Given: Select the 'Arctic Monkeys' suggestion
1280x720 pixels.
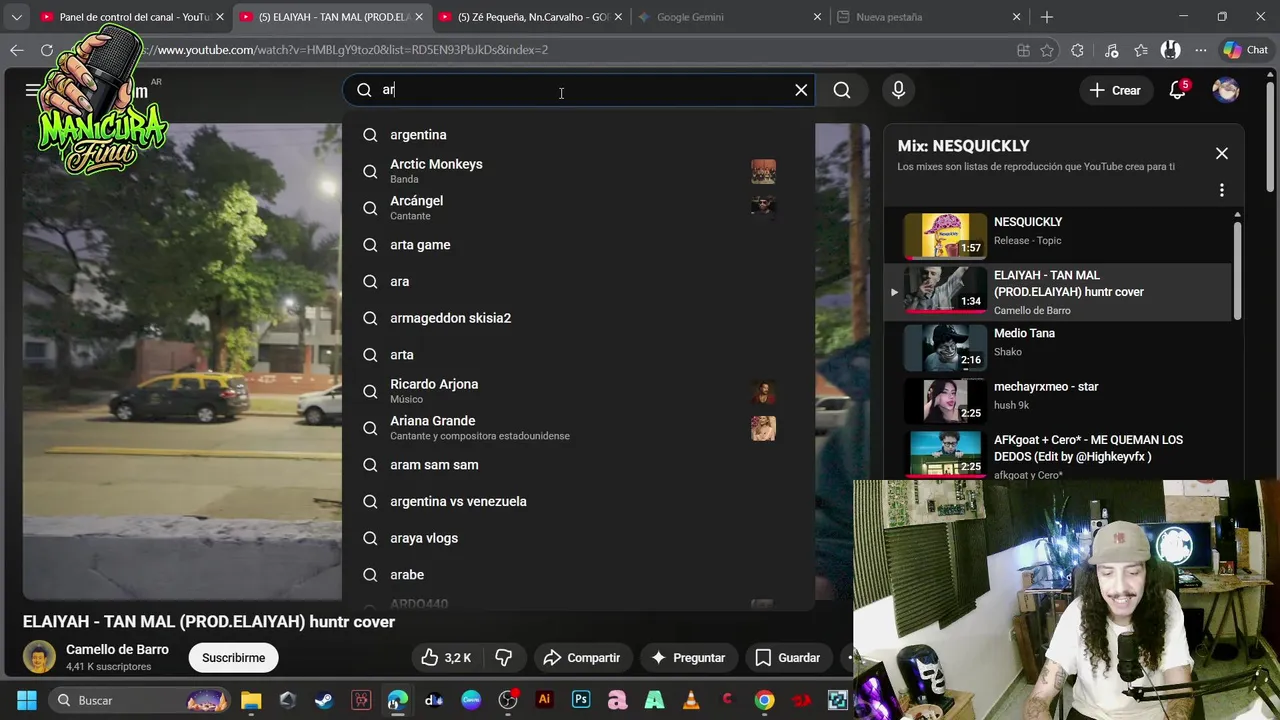Looking at the screenshot, I should click(578, 171).
